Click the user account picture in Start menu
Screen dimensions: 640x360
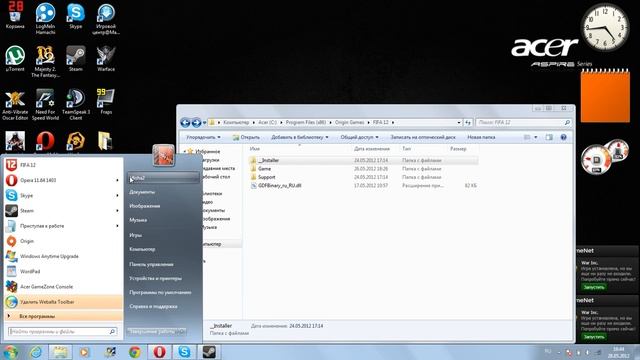pos(163,155)
